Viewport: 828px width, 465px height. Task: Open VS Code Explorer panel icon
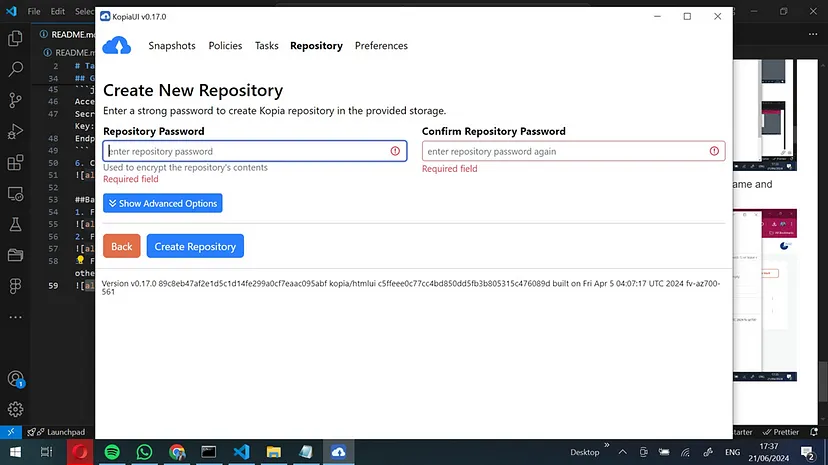click(15, 39)
